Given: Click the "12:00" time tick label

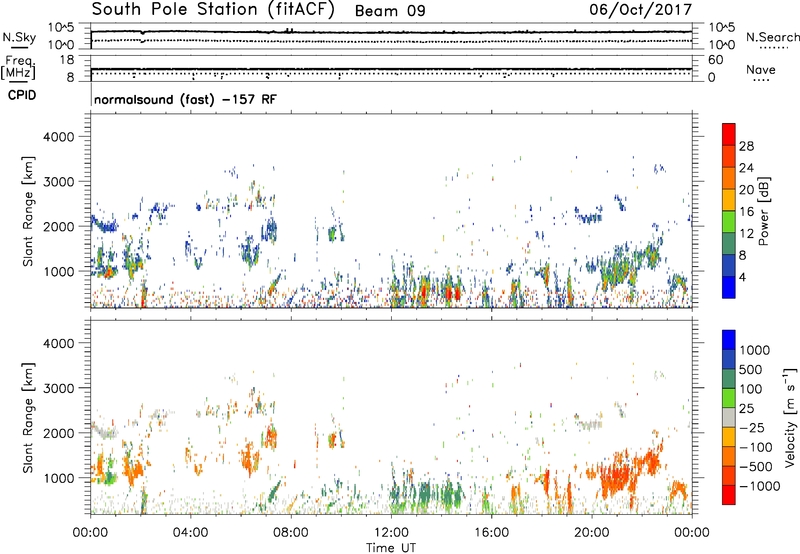Looking at the screenshot, I should [391, 533].
